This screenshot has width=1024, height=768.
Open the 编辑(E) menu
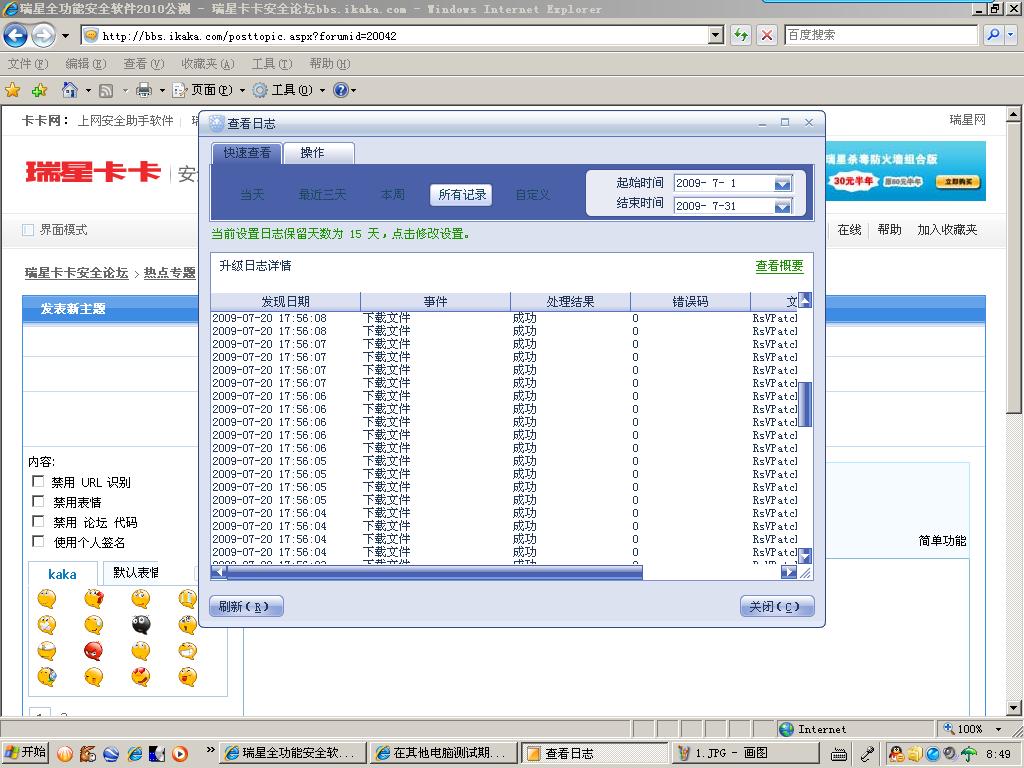86,63
